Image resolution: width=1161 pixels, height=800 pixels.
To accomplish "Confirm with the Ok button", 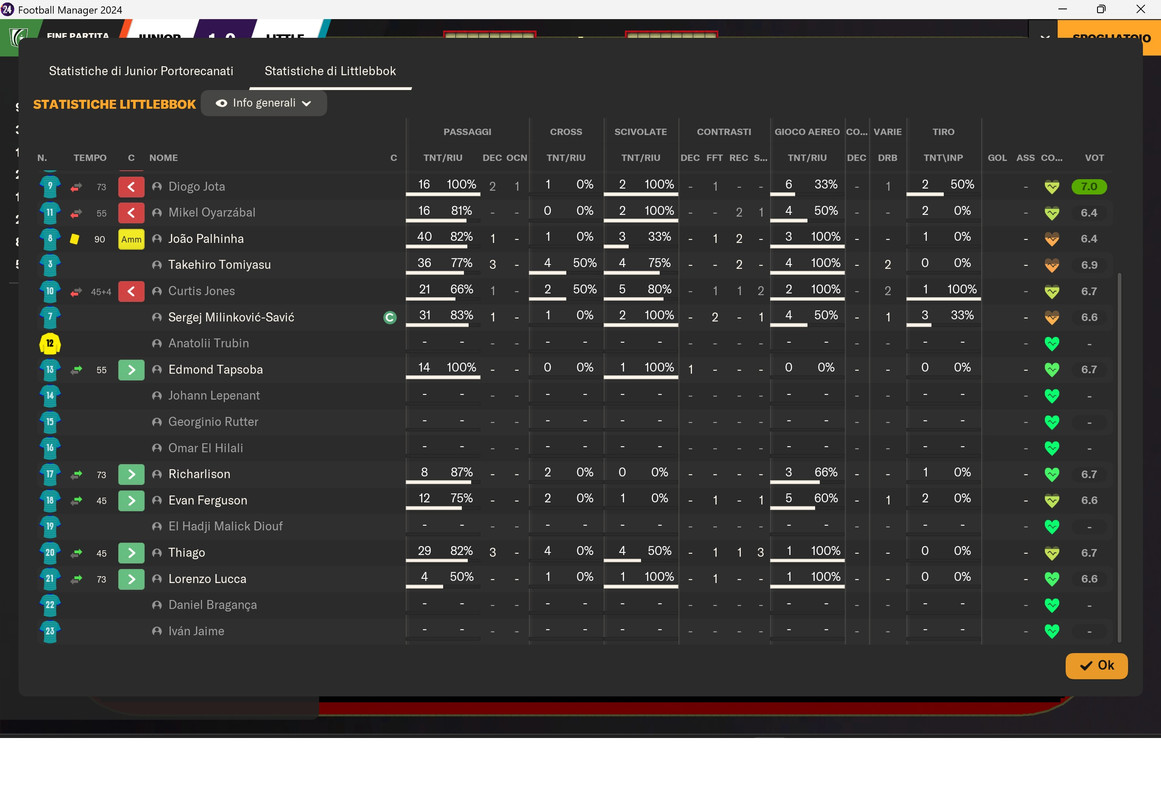I will pyautogui.click(x=1097, y=665).
